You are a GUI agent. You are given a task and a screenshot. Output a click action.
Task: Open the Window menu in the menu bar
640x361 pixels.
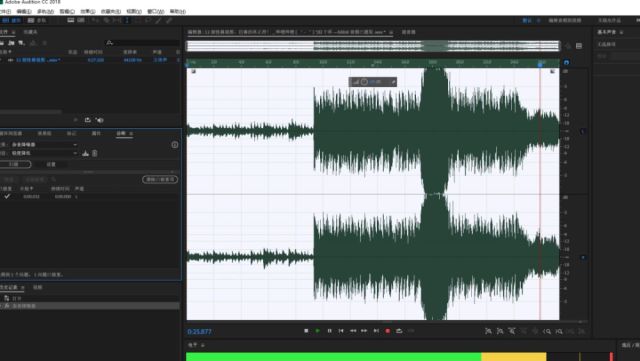pyautogui.click(x=155, y=11)
